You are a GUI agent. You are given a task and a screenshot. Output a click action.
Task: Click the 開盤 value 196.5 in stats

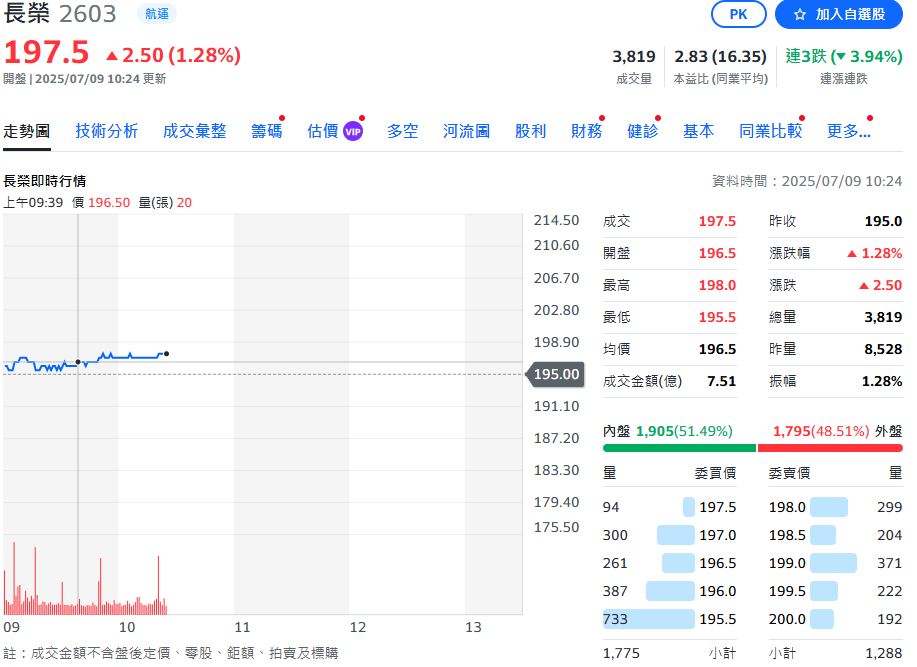[x=717, y=253]
